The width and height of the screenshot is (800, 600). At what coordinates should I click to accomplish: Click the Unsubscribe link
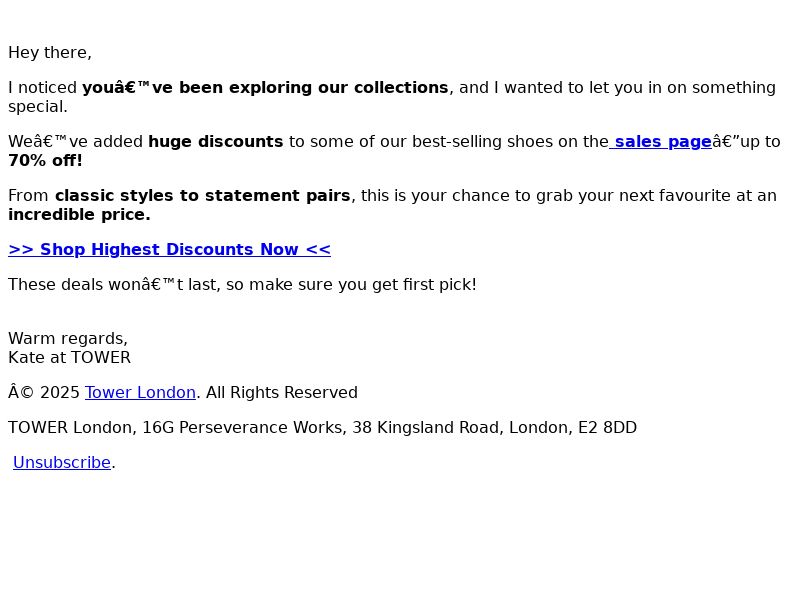click(62, 462)
